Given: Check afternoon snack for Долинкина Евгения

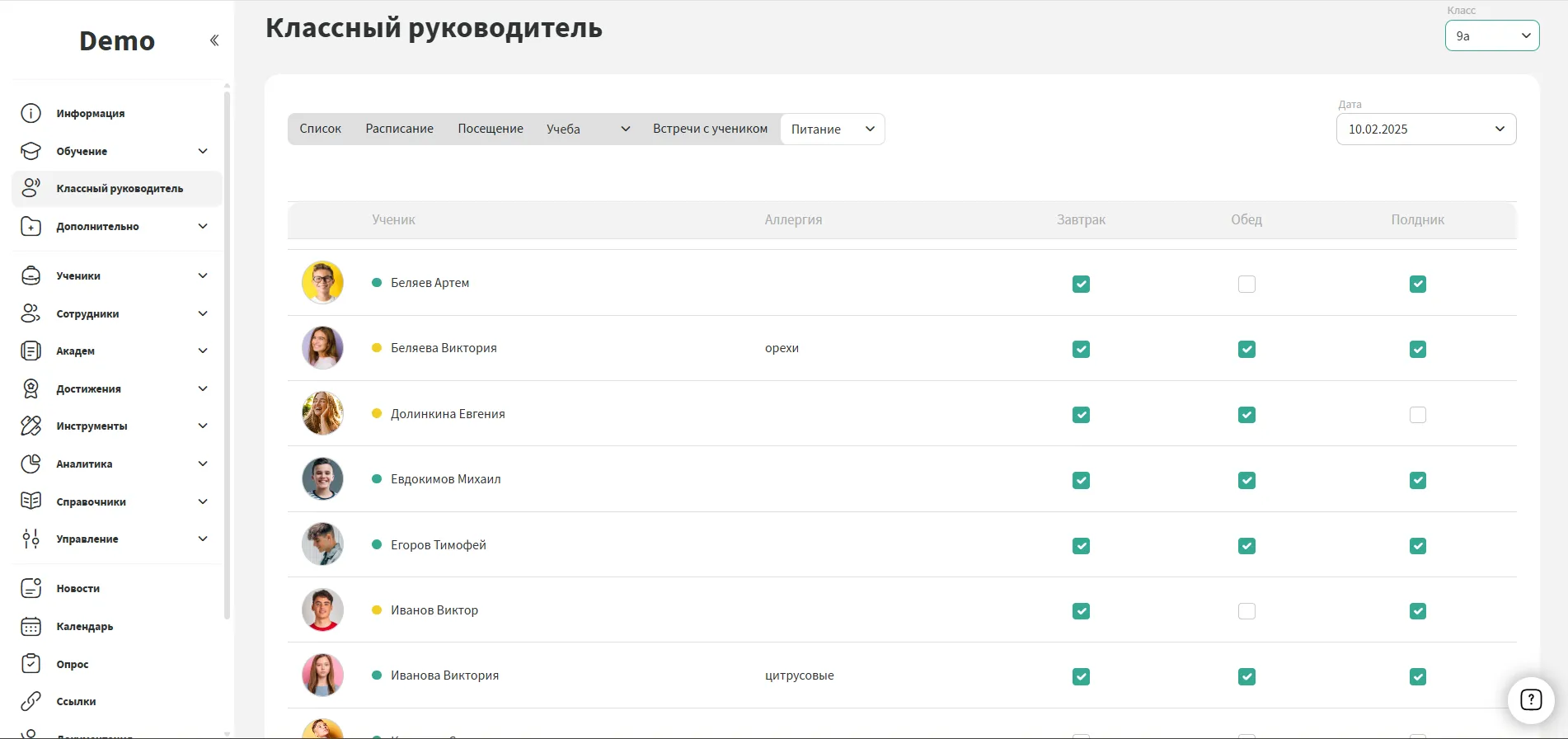Looking at the screenshot, I should tap(1417, 415).
